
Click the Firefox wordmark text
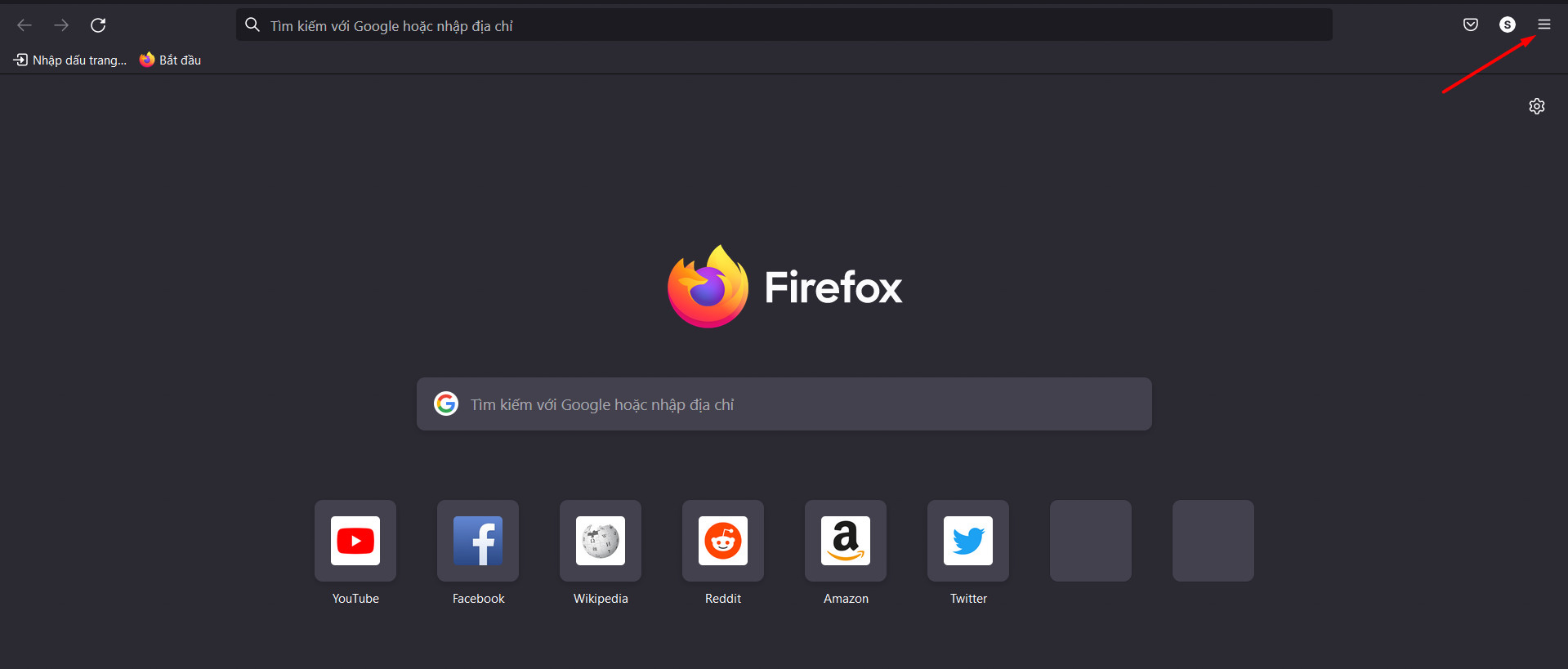833,288
